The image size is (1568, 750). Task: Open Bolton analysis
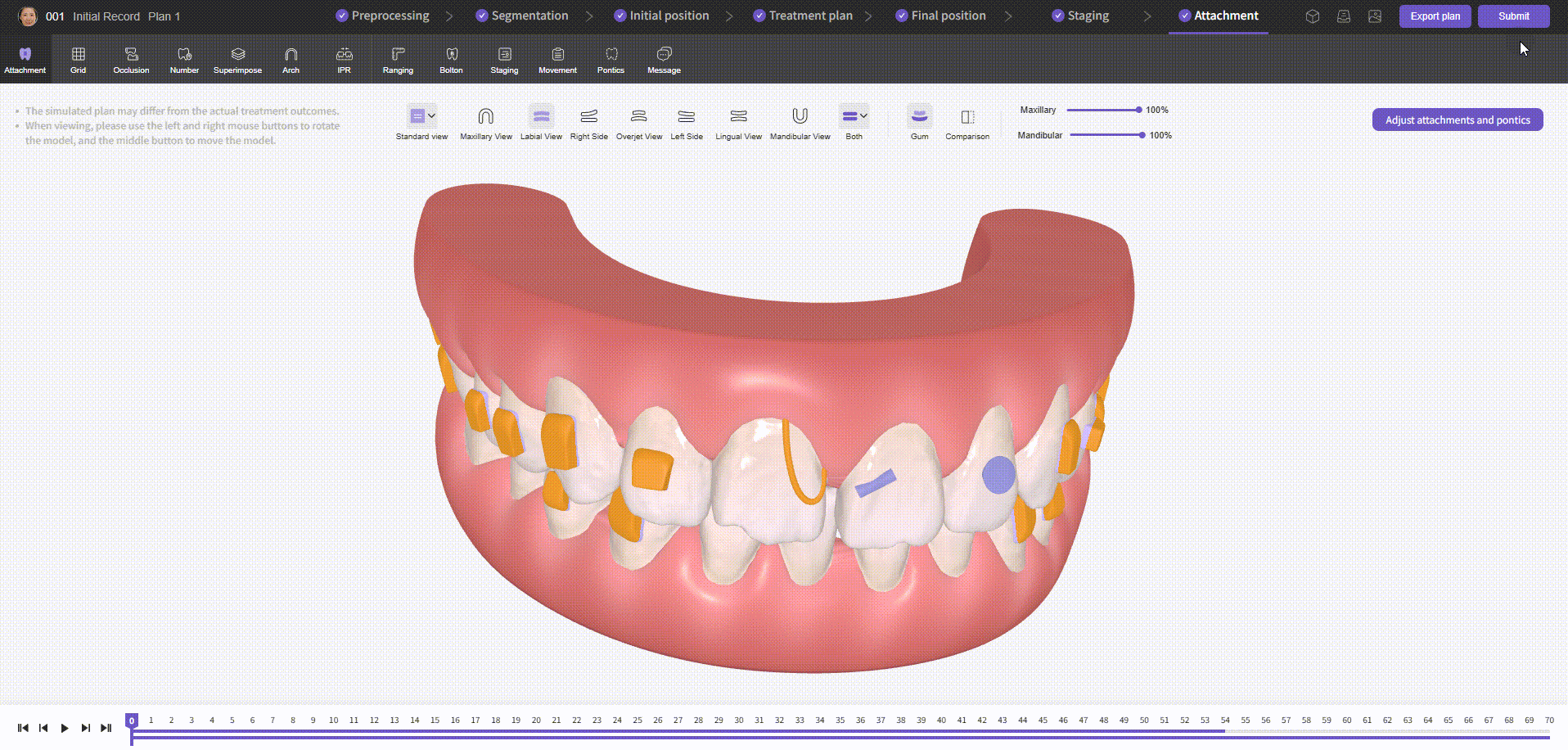pos(451,60)
